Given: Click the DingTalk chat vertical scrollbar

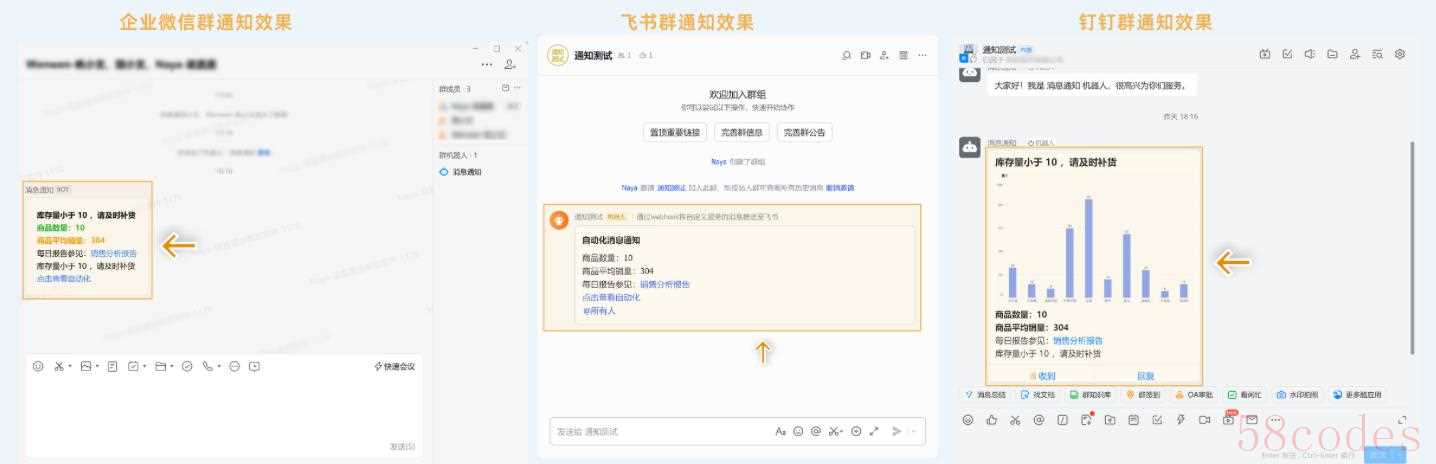Looking at the screenshot, I should [1413, 246].
